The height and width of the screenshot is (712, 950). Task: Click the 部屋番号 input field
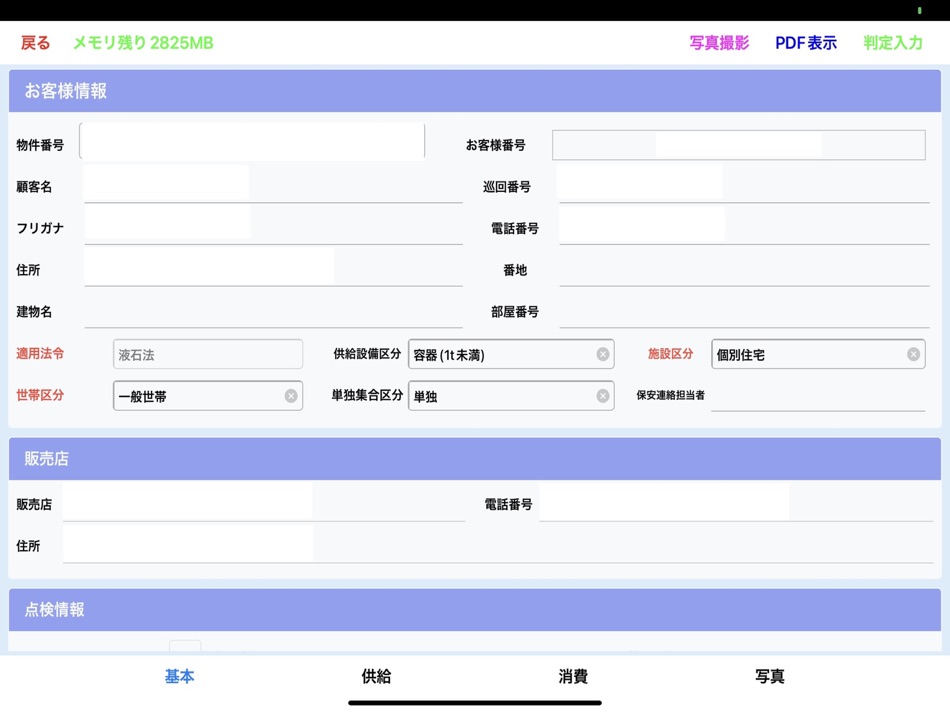[744, 311]
